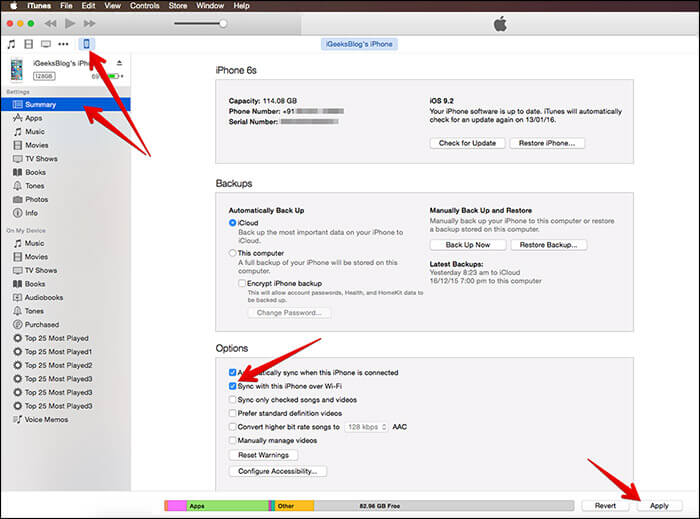Select Summary in the Settings sidebar
The image size is (700, 519).
pos(66,104)
